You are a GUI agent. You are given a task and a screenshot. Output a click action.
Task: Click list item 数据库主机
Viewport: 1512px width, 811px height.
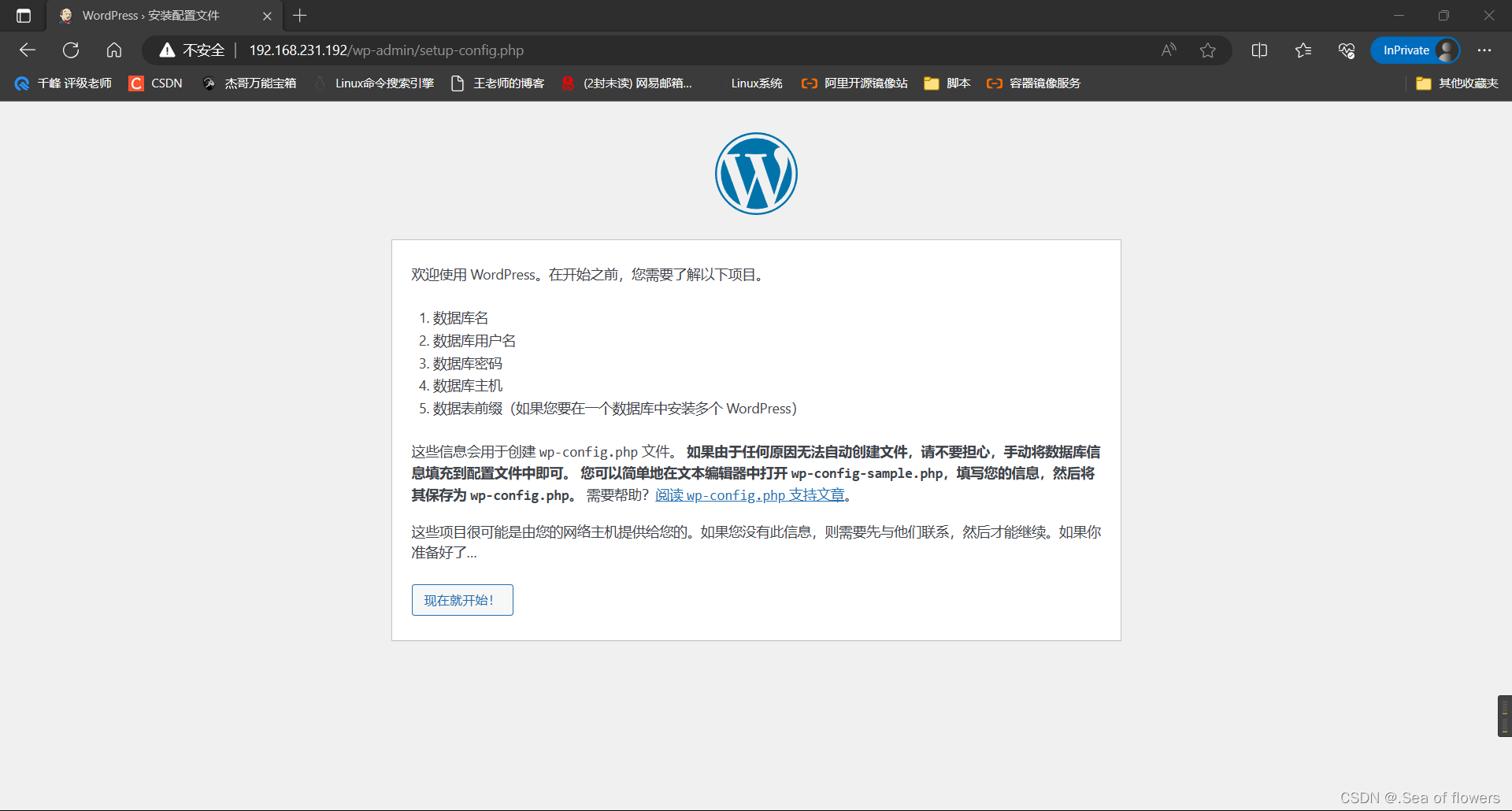coord(467,386)
